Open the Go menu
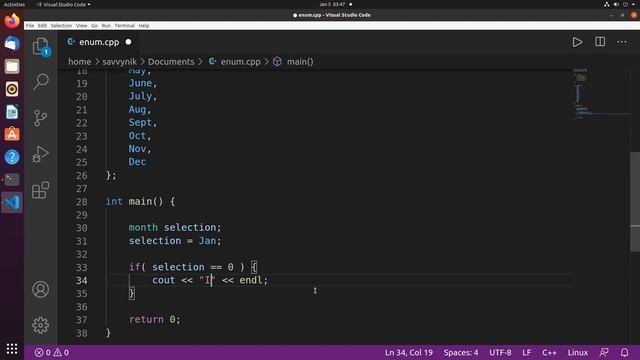 (94, 25)
